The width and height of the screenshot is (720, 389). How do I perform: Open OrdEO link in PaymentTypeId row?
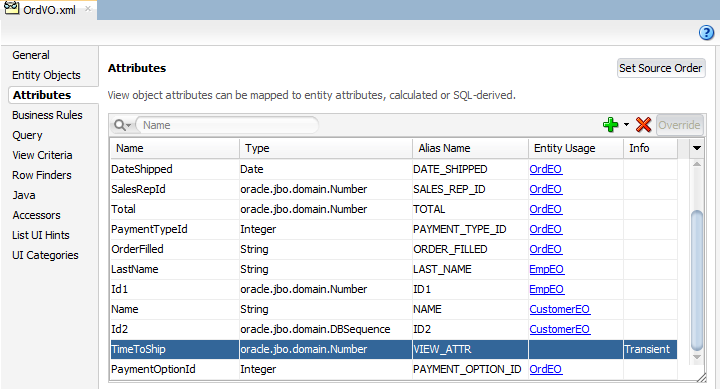(546, 229)
